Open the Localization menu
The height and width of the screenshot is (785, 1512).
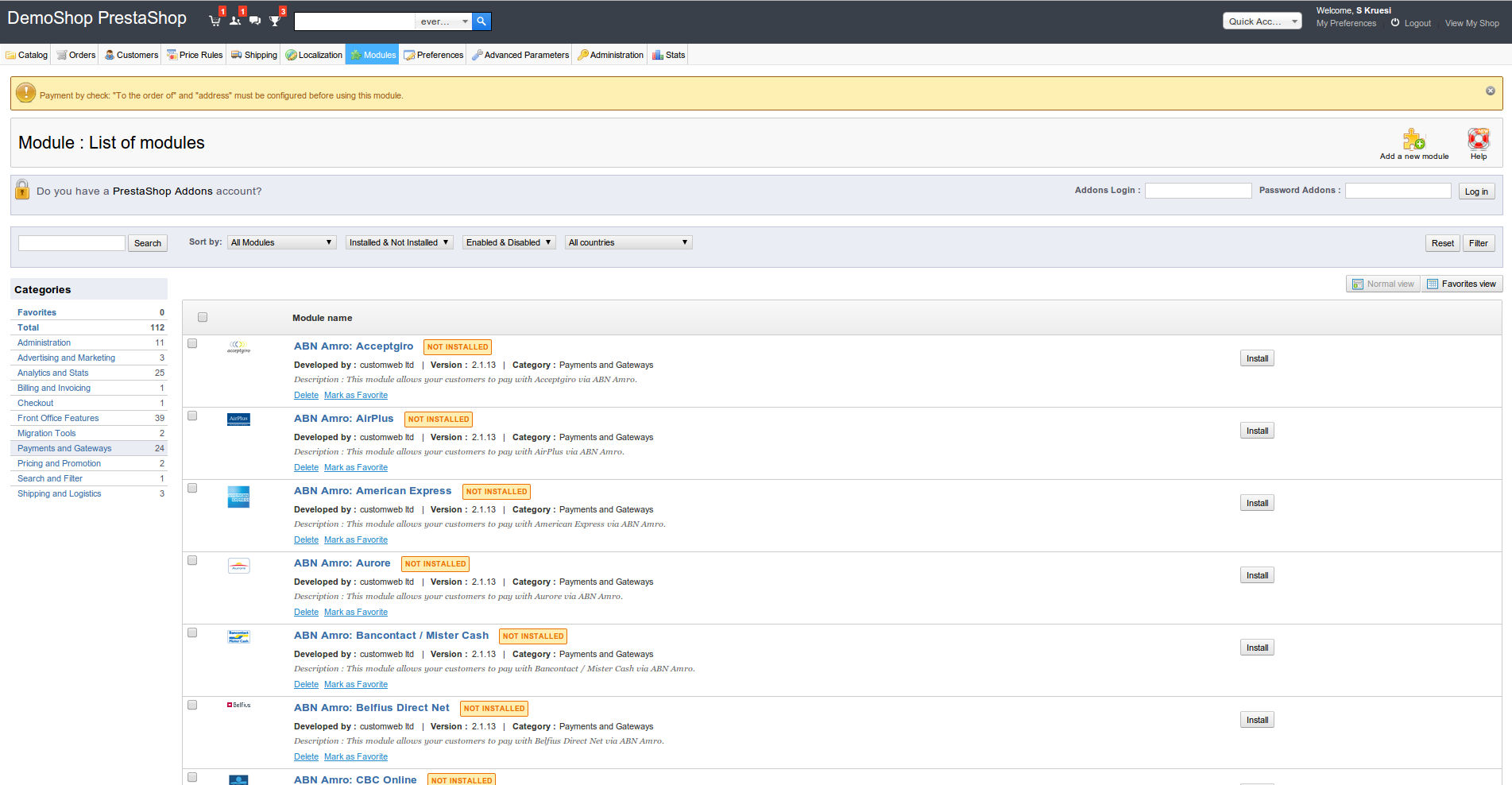tap(314, 55)
